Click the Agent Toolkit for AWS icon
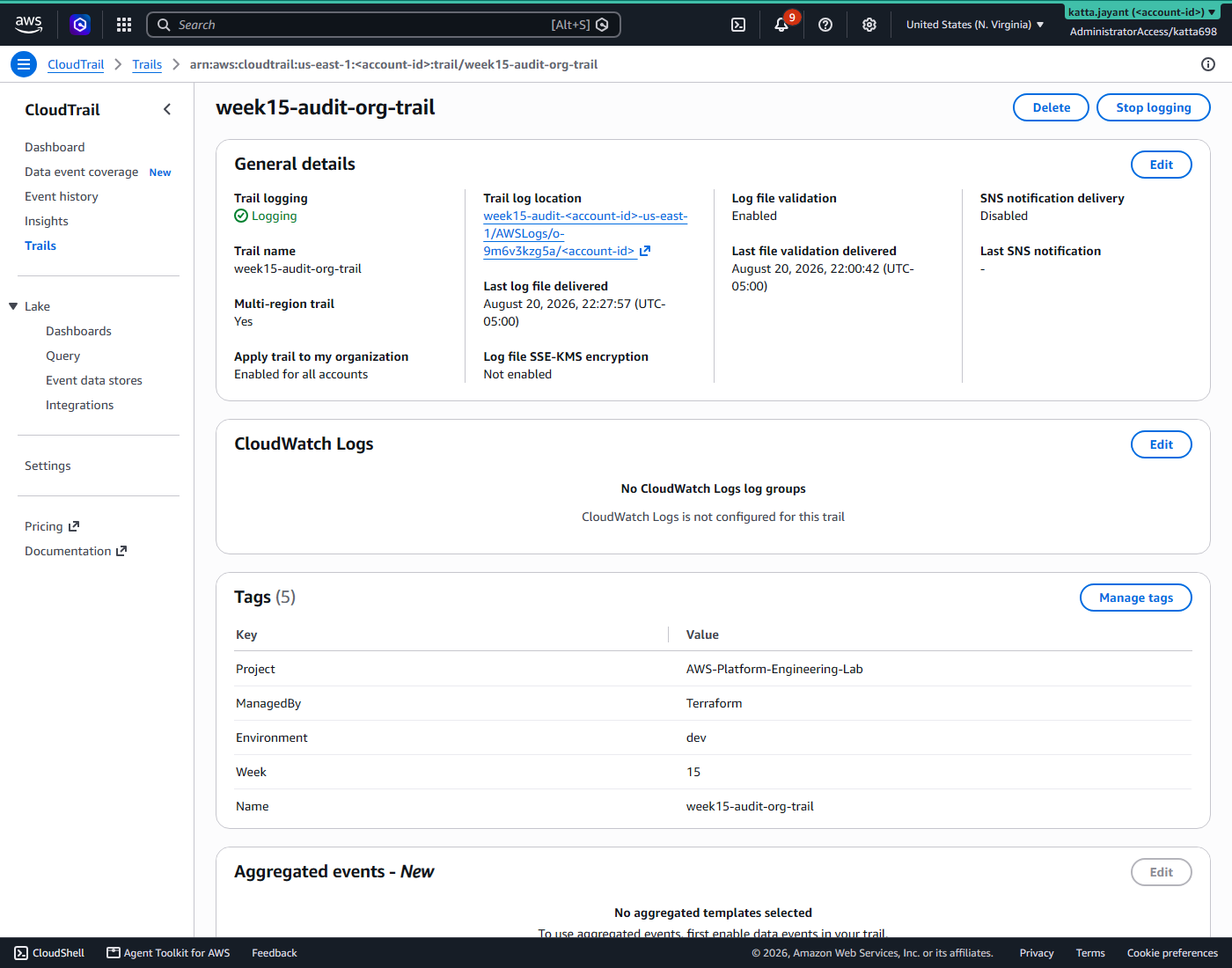Viewport: 1232px width, 968px height. [x=114, y=953]
